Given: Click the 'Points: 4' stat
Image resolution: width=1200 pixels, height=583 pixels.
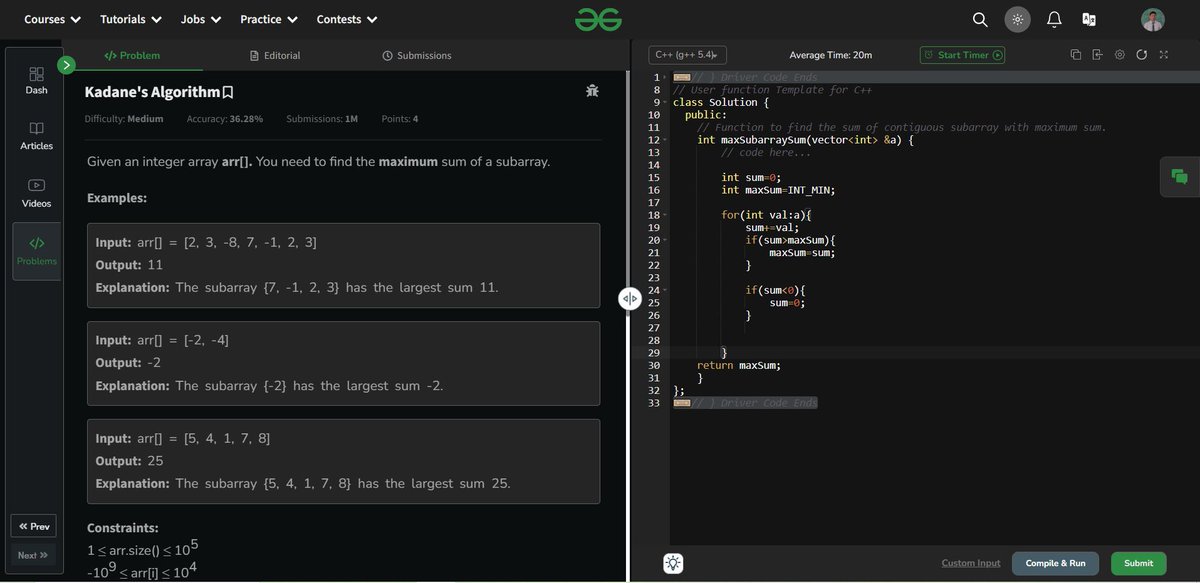Looking at the screenshot, I should click(x=400, y=119).
